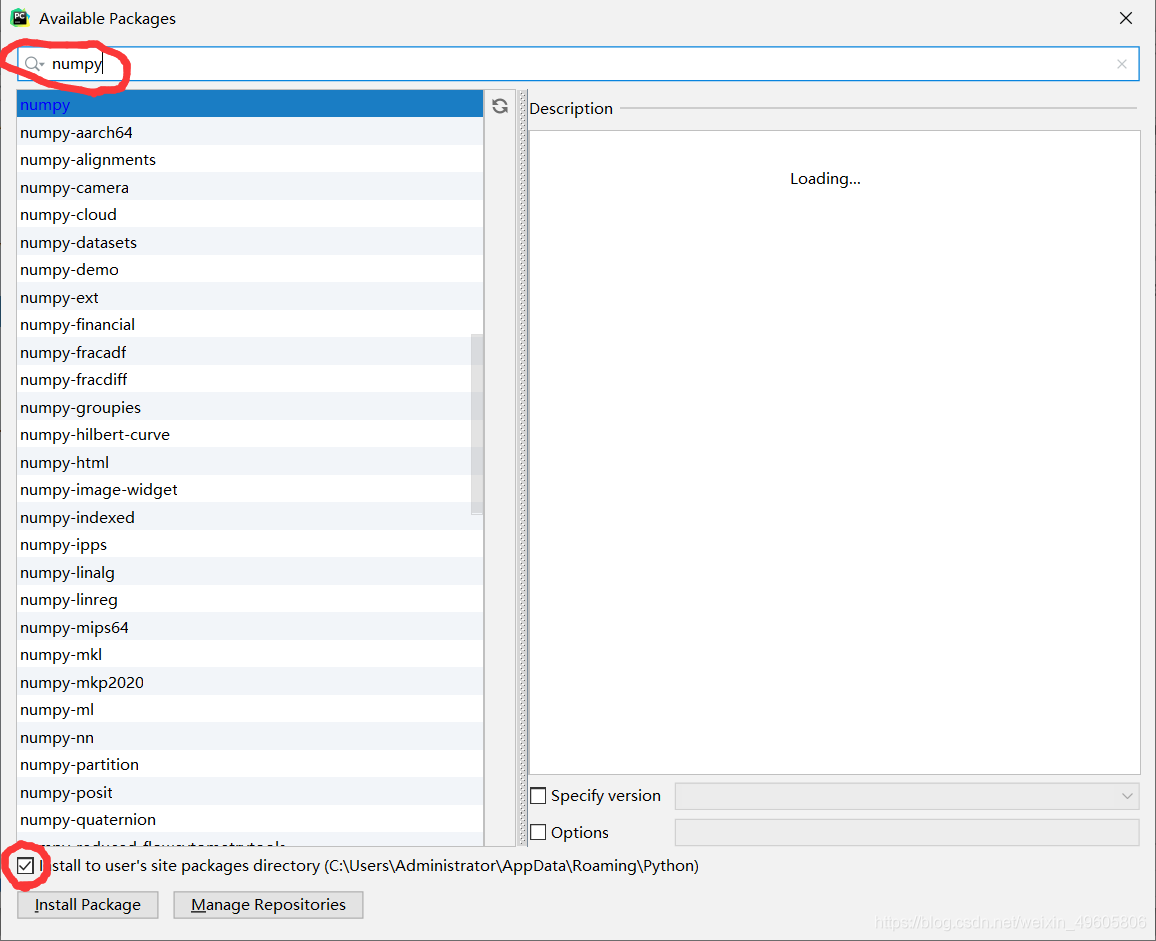The height and width of the screenshot is (941, 1156).
Task: Select numpy-aarch64 in the list
Action: click(250, 133)
